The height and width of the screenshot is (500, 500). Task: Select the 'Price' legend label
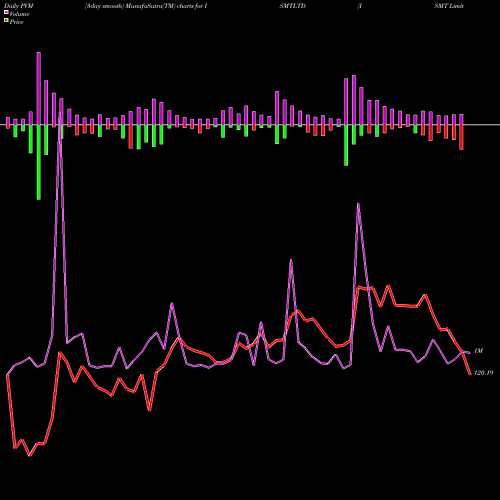[16, 22]
